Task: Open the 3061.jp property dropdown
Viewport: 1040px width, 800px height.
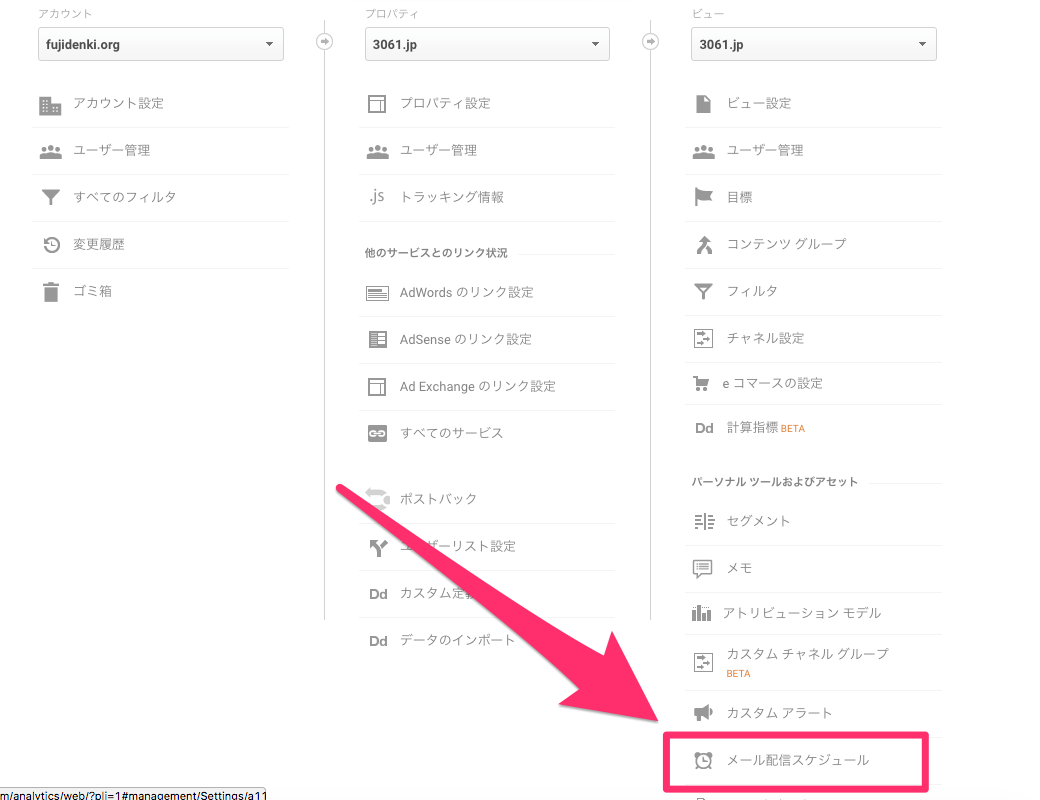Action: [486, 44]
